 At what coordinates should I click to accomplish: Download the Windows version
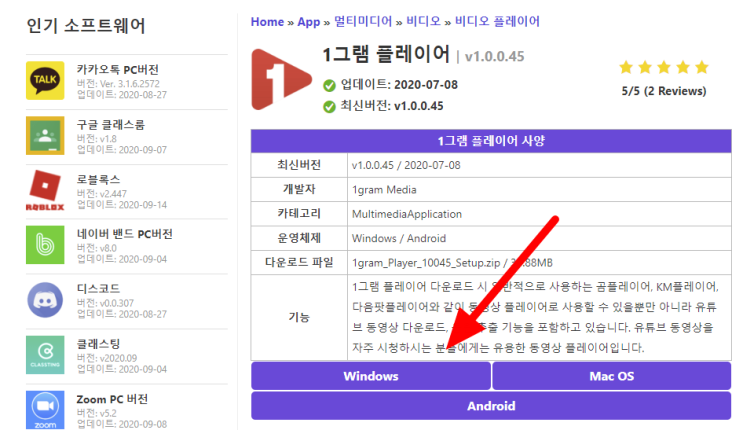click(x=371, y=376)
